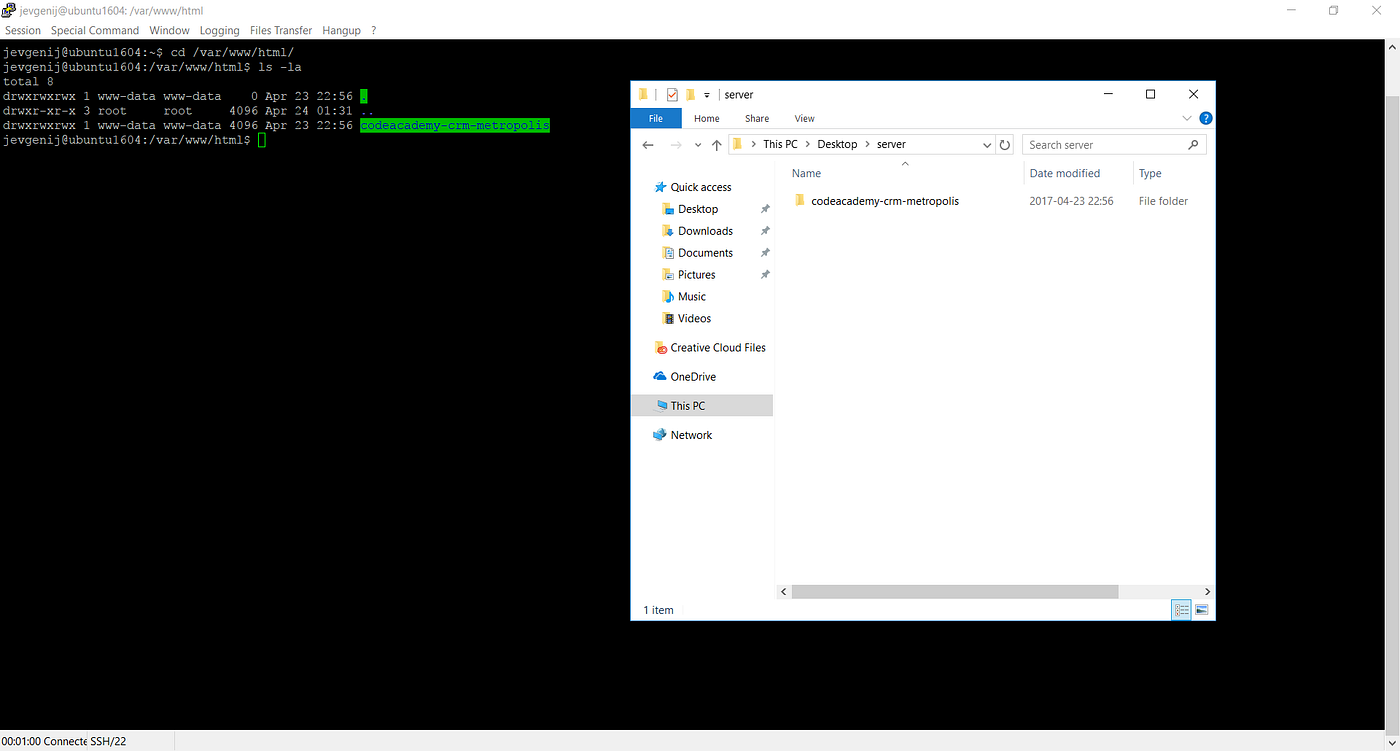Switch to details view using the bottom-right toggle

[x=1181, y=609]
